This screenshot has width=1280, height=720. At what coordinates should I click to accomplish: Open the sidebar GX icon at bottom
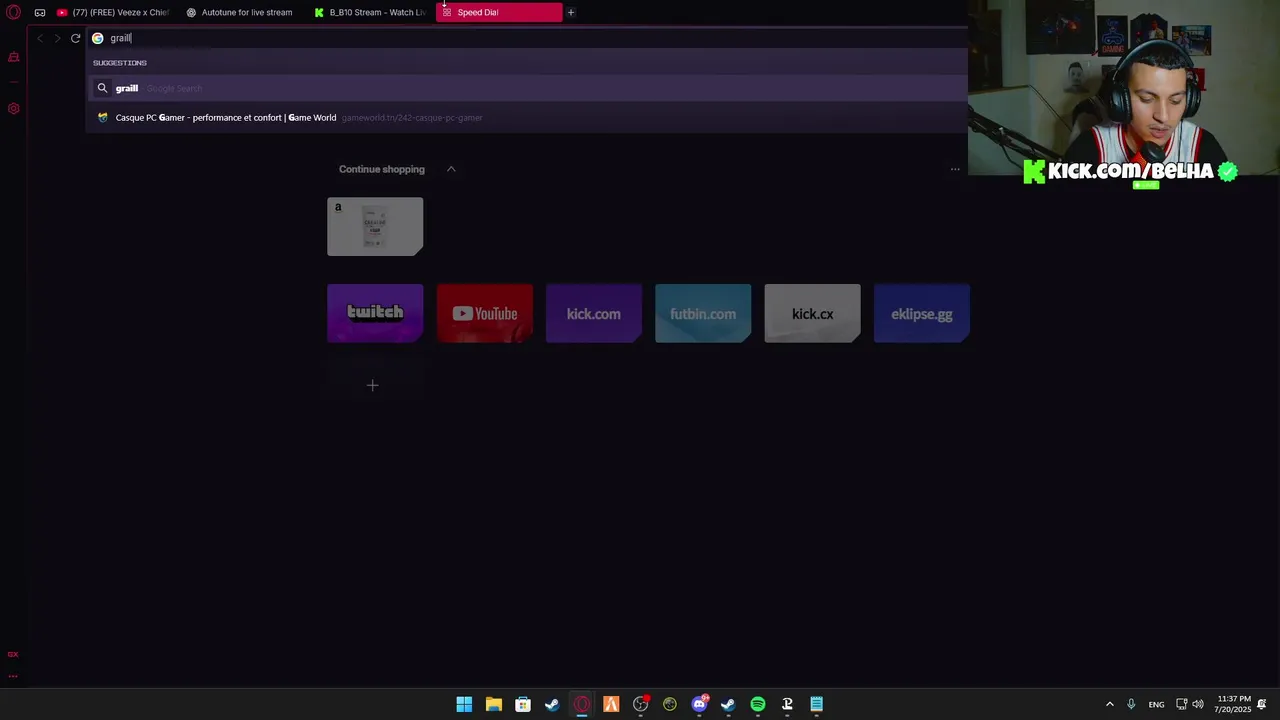pos(13,654)
